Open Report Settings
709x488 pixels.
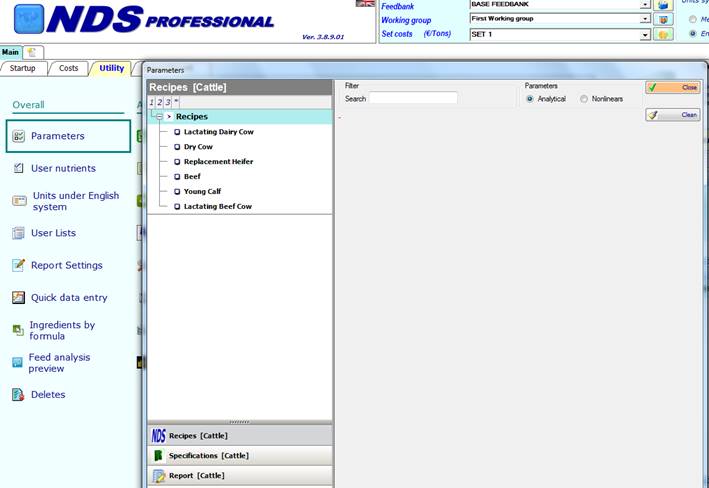66,265
